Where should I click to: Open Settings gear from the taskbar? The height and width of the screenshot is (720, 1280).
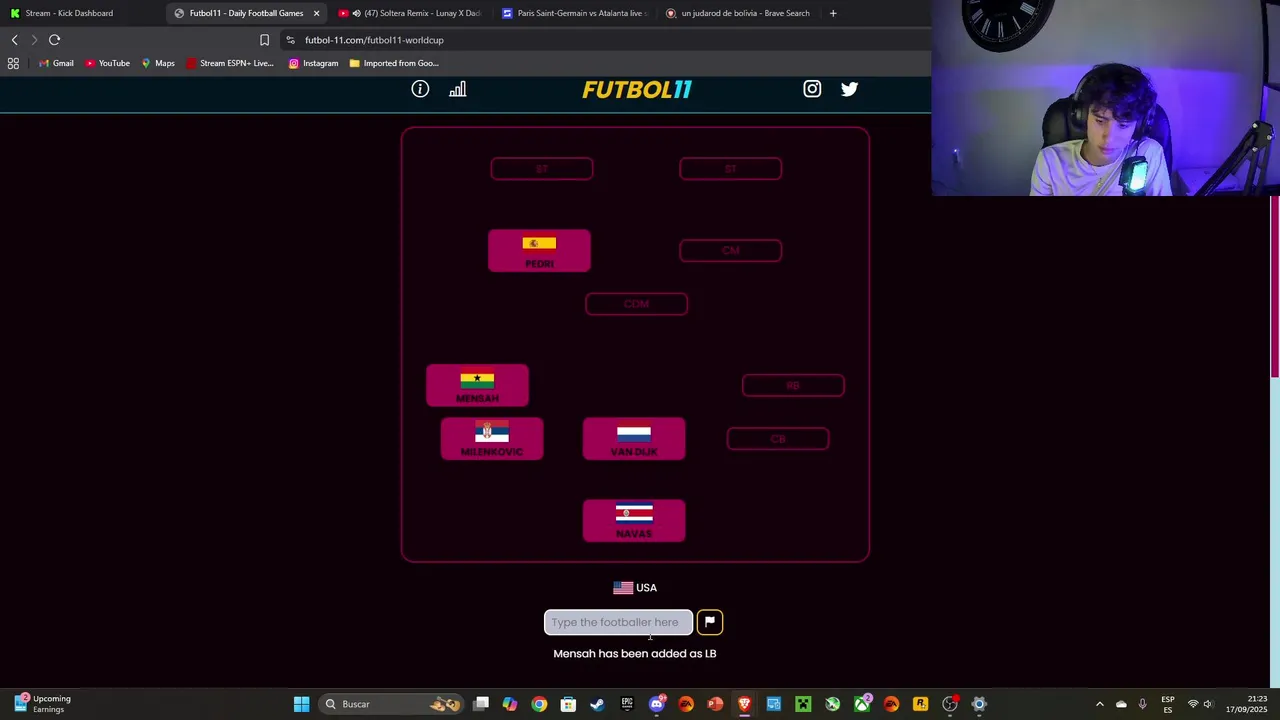979,704
